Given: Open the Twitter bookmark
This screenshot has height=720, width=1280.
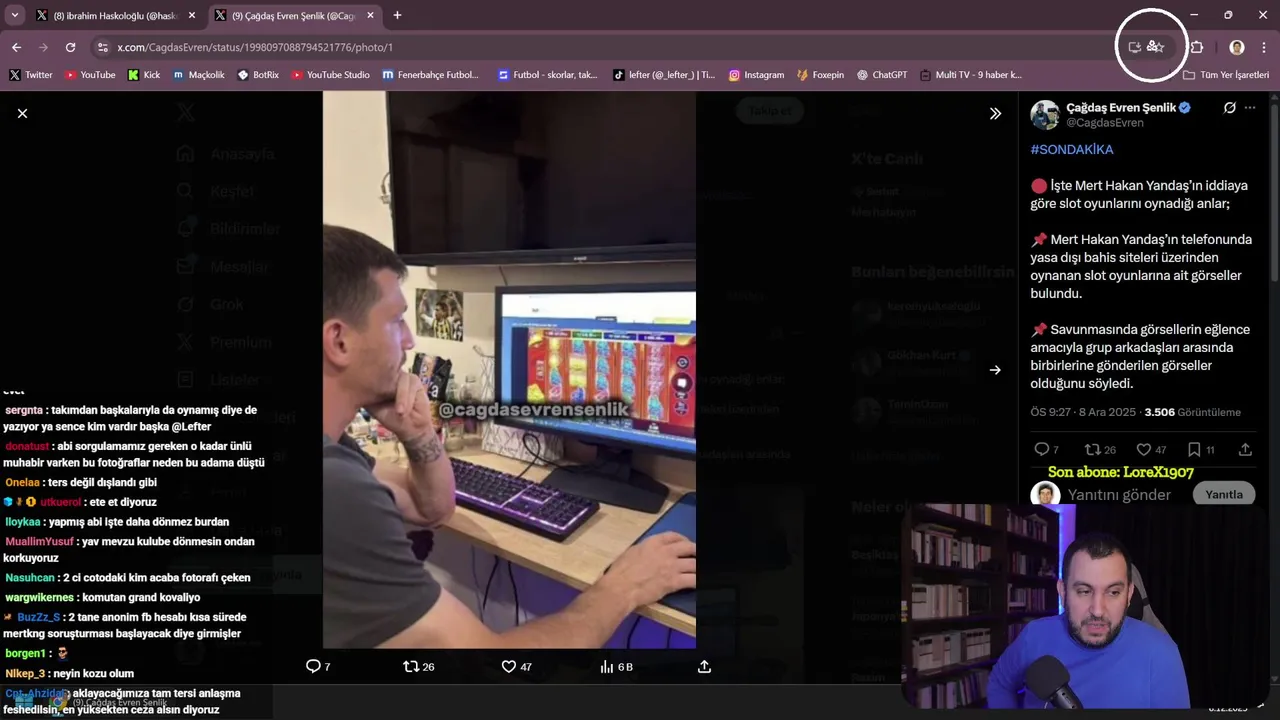Looking at the screenshot, I should click(x=30, y=75).
